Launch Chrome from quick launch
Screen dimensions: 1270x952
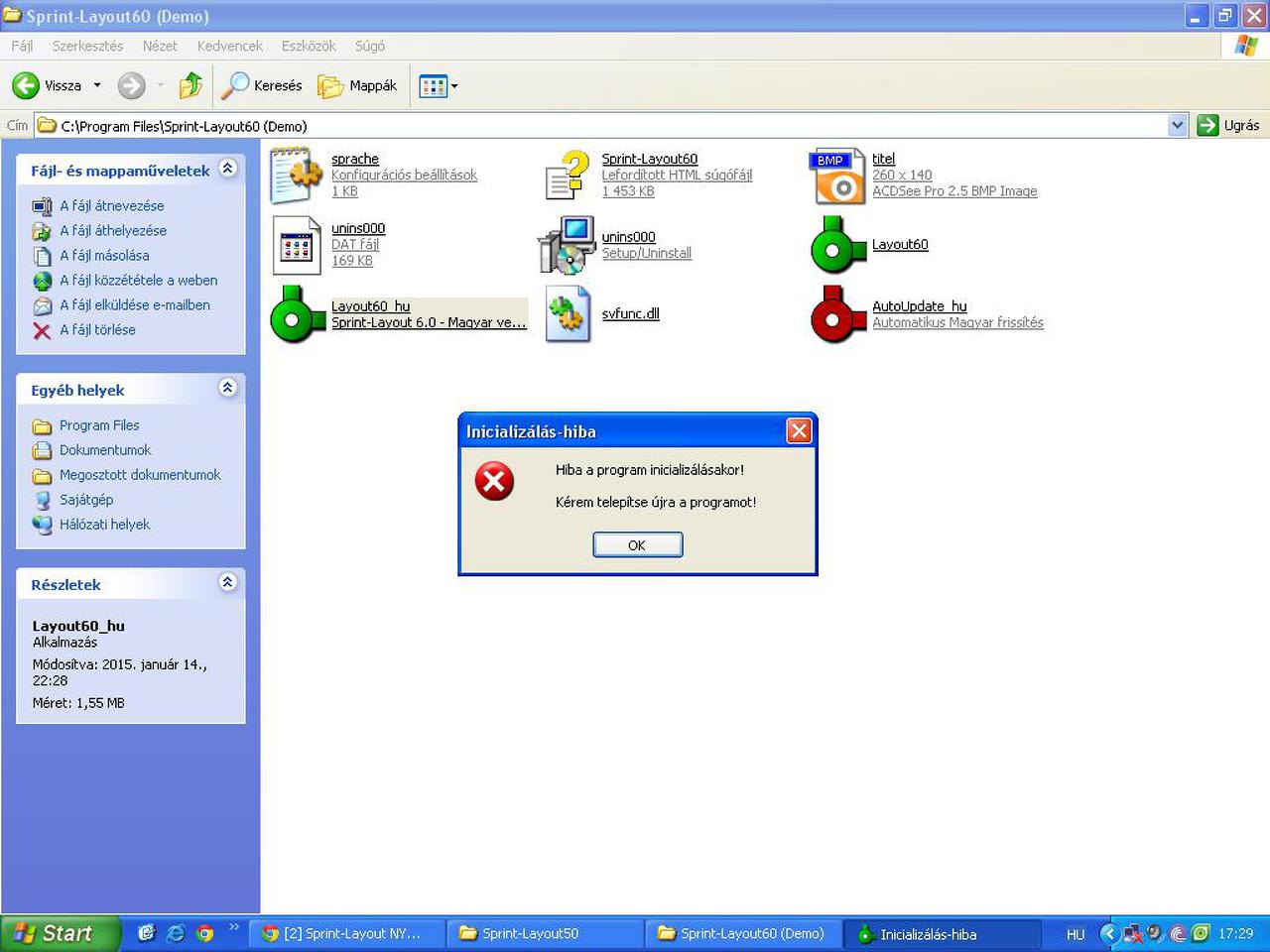[x=205, y=933]
